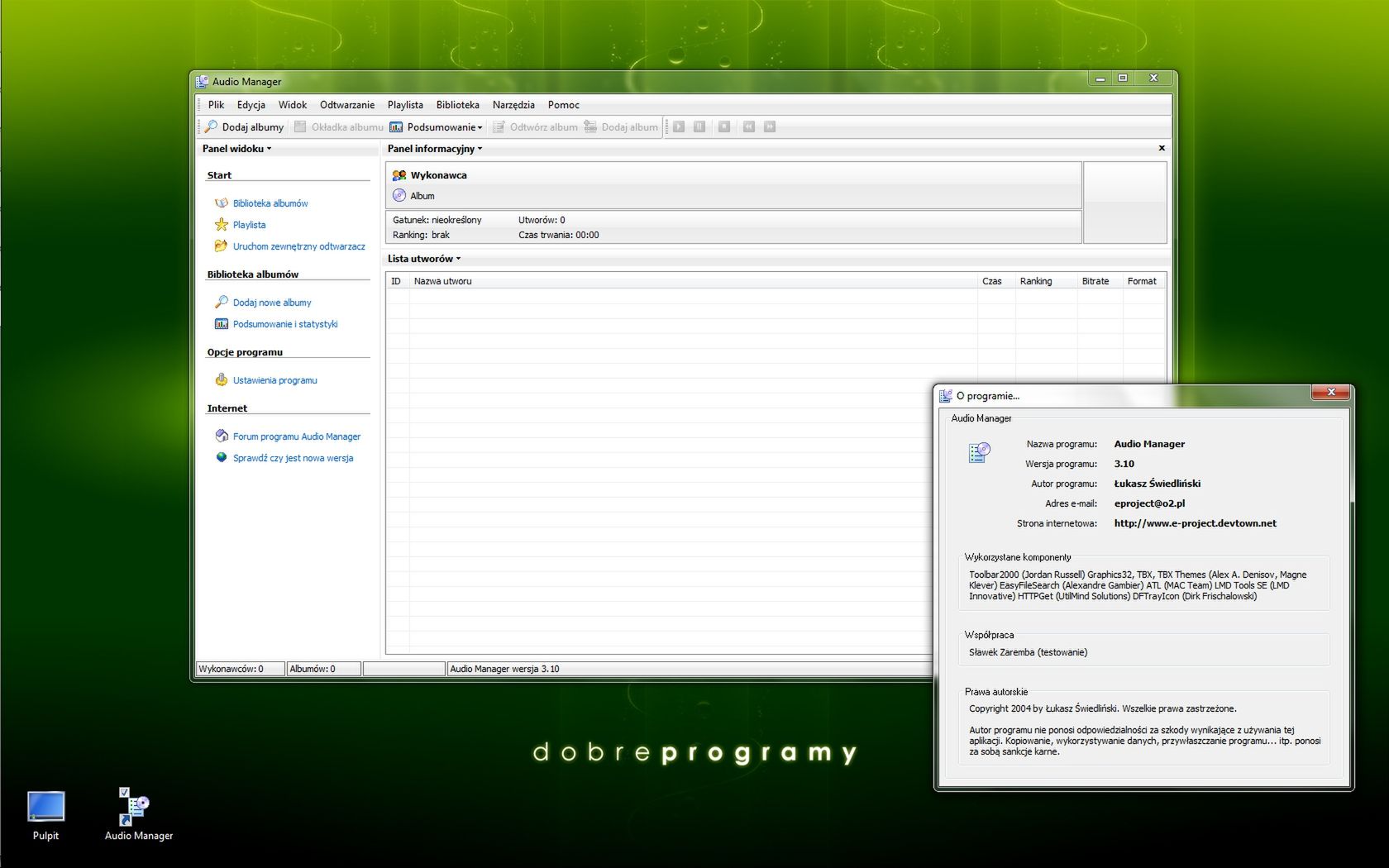The height and width of the screenshot is (868, 1389).
Task: Click the Audio Manager title bar icon
Action: pyautogui.click(x=202, y=81)
